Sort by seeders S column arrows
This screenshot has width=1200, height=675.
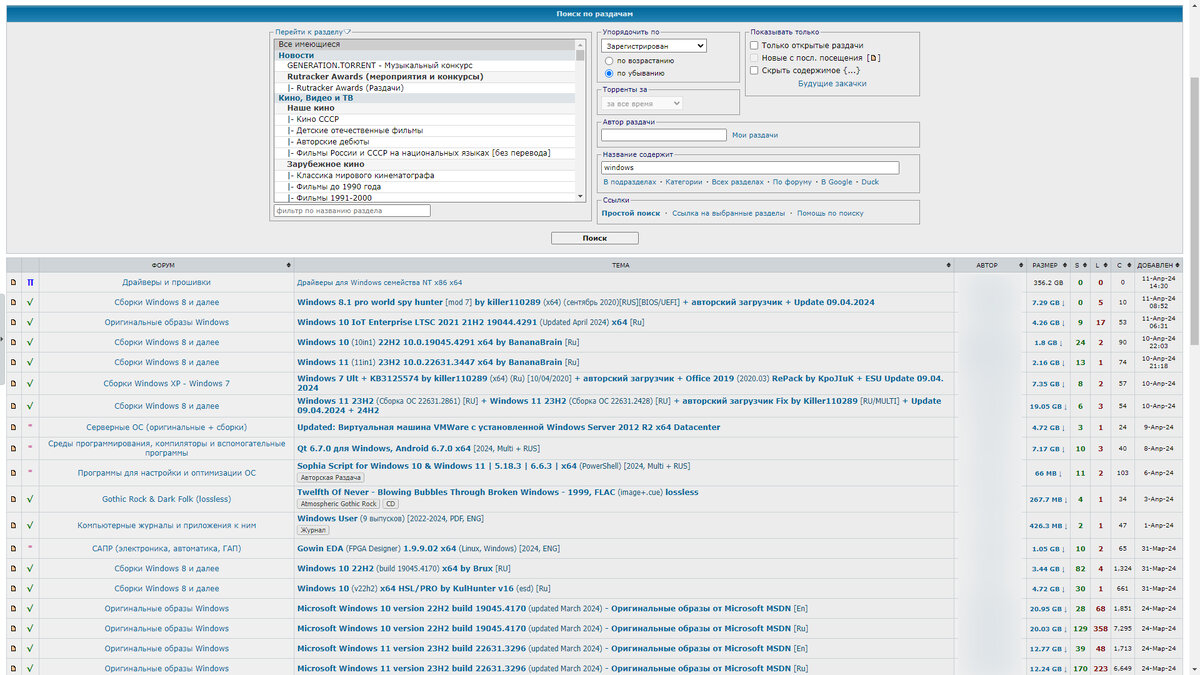[x=1086, y=265]
